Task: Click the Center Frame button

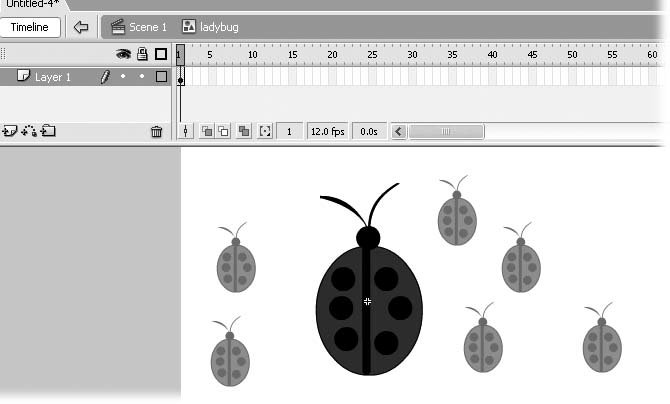Action: (185, 131)
